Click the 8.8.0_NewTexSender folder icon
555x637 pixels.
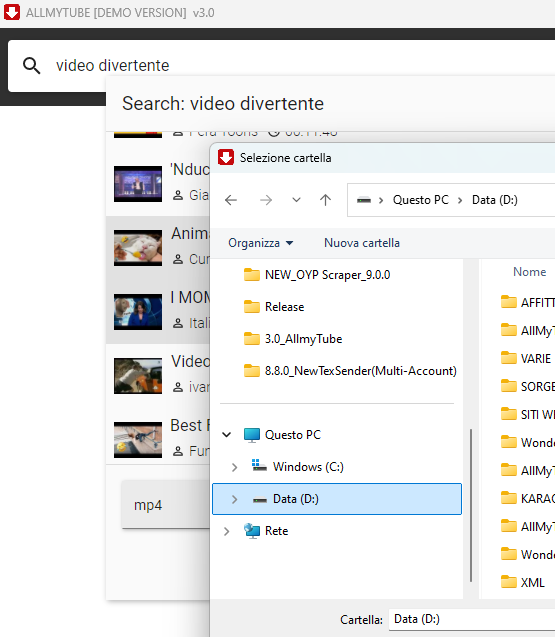[x=252, y=370]
